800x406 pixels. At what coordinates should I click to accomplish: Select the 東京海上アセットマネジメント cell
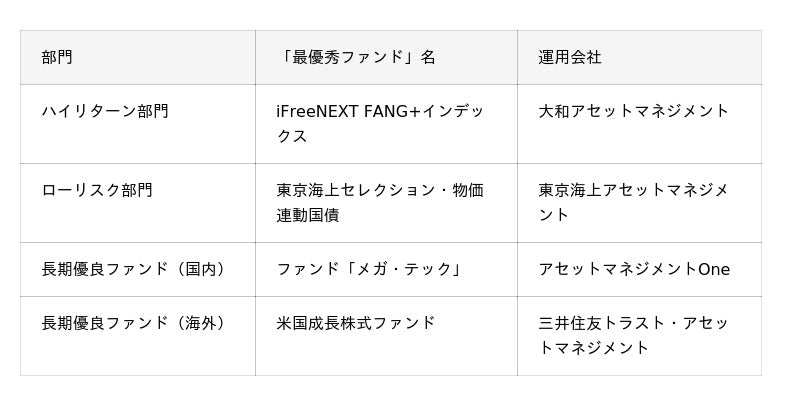tap(634, 202)
